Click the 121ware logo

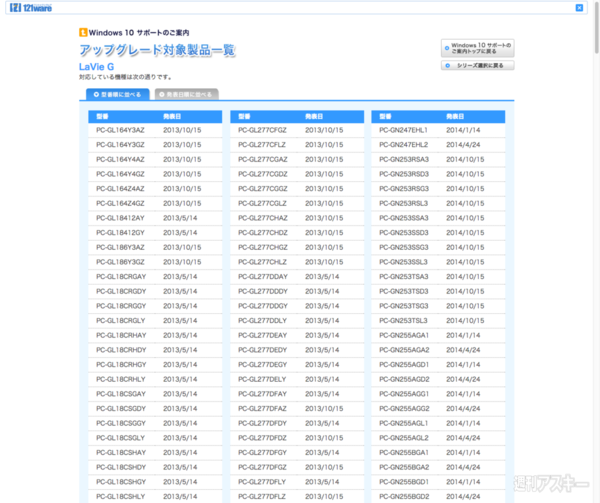tap(31, 8)
